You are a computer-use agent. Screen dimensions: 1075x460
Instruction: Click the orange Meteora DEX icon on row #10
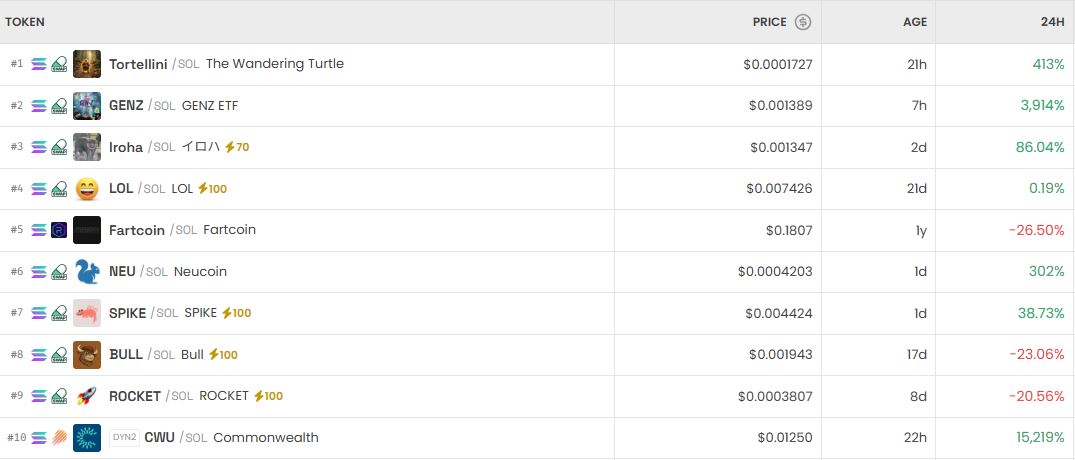point(59,438)
